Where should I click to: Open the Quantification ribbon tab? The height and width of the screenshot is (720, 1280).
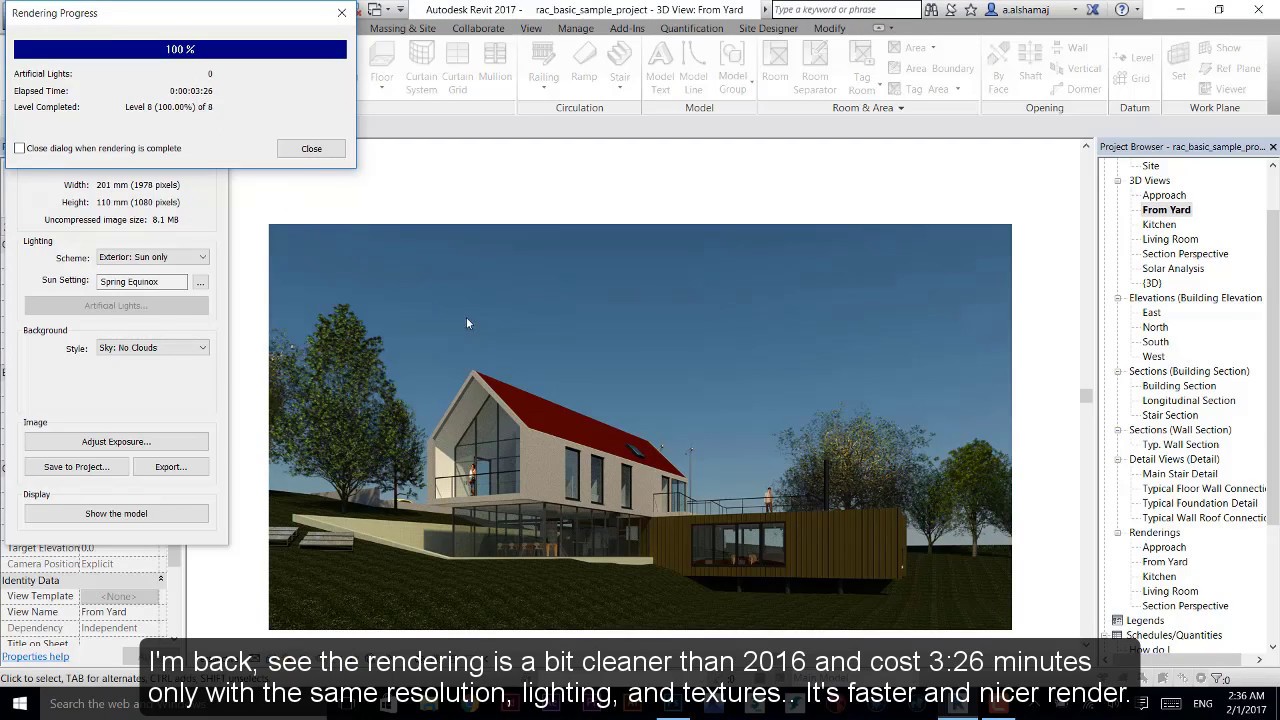[x=691, y=28]
